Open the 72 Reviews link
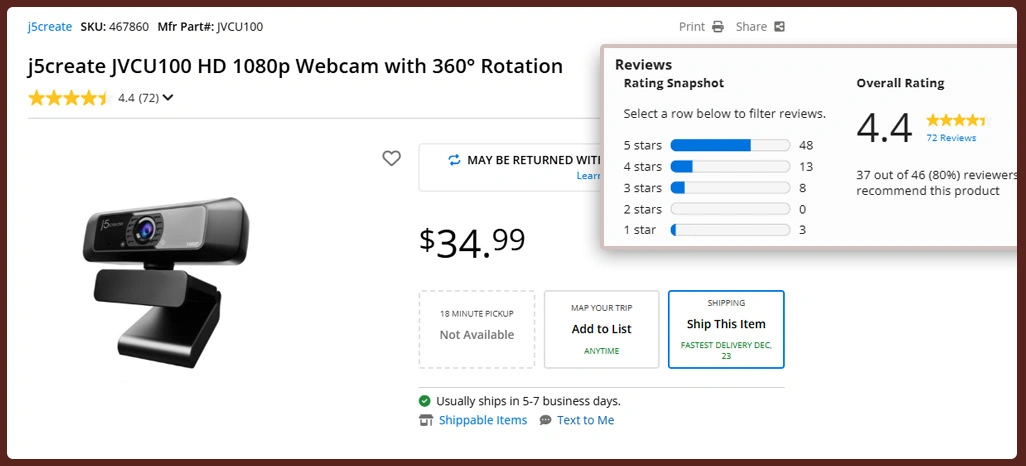 (950, 138)
